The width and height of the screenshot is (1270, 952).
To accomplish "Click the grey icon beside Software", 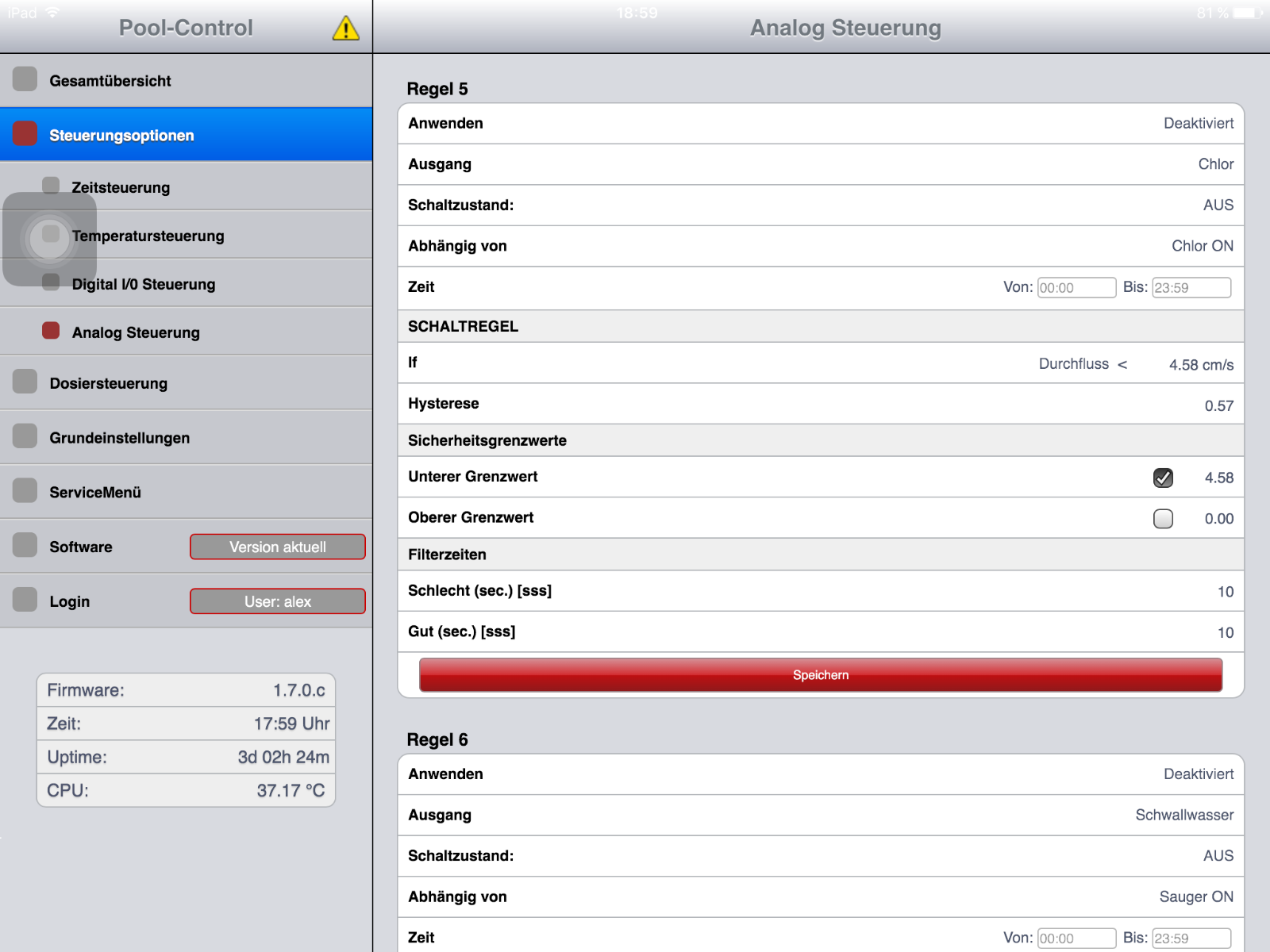I will [x=25, y=545].
